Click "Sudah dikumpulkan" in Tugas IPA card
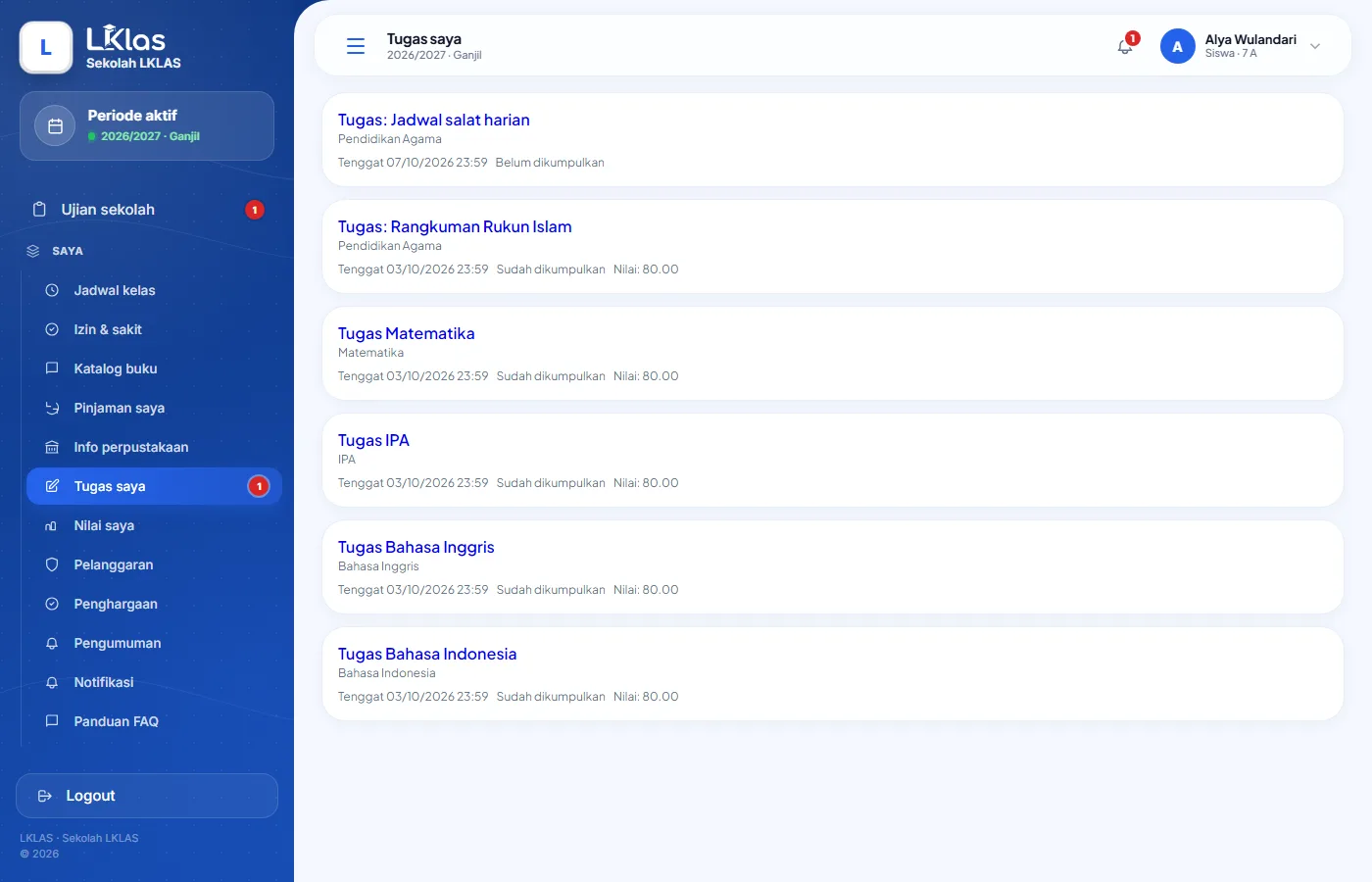The height and width of the screenshot is (882, 1372). 551,483
